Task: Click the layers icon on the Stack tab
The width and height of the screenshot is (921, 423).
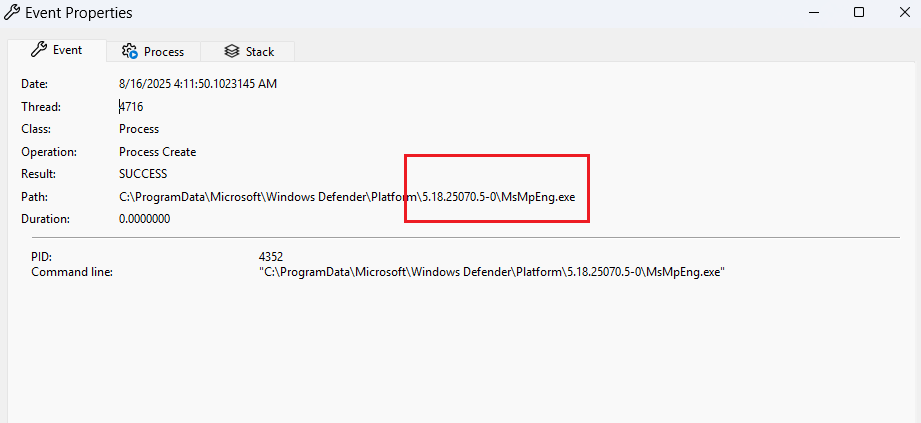Action: click(x=232, y=51)
